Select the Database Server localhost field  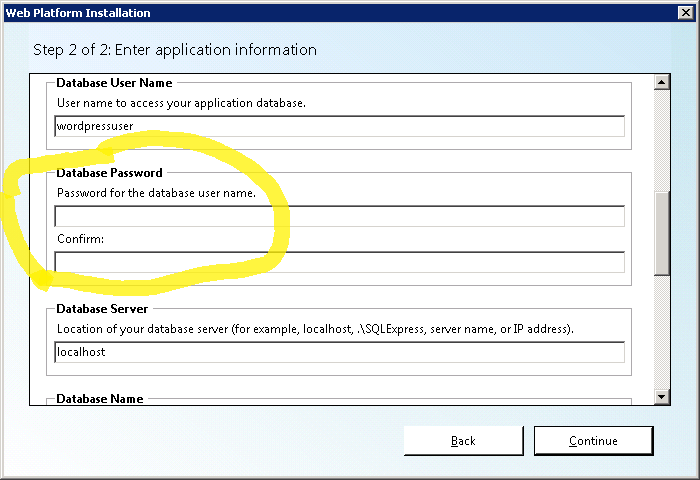[339, 352]
